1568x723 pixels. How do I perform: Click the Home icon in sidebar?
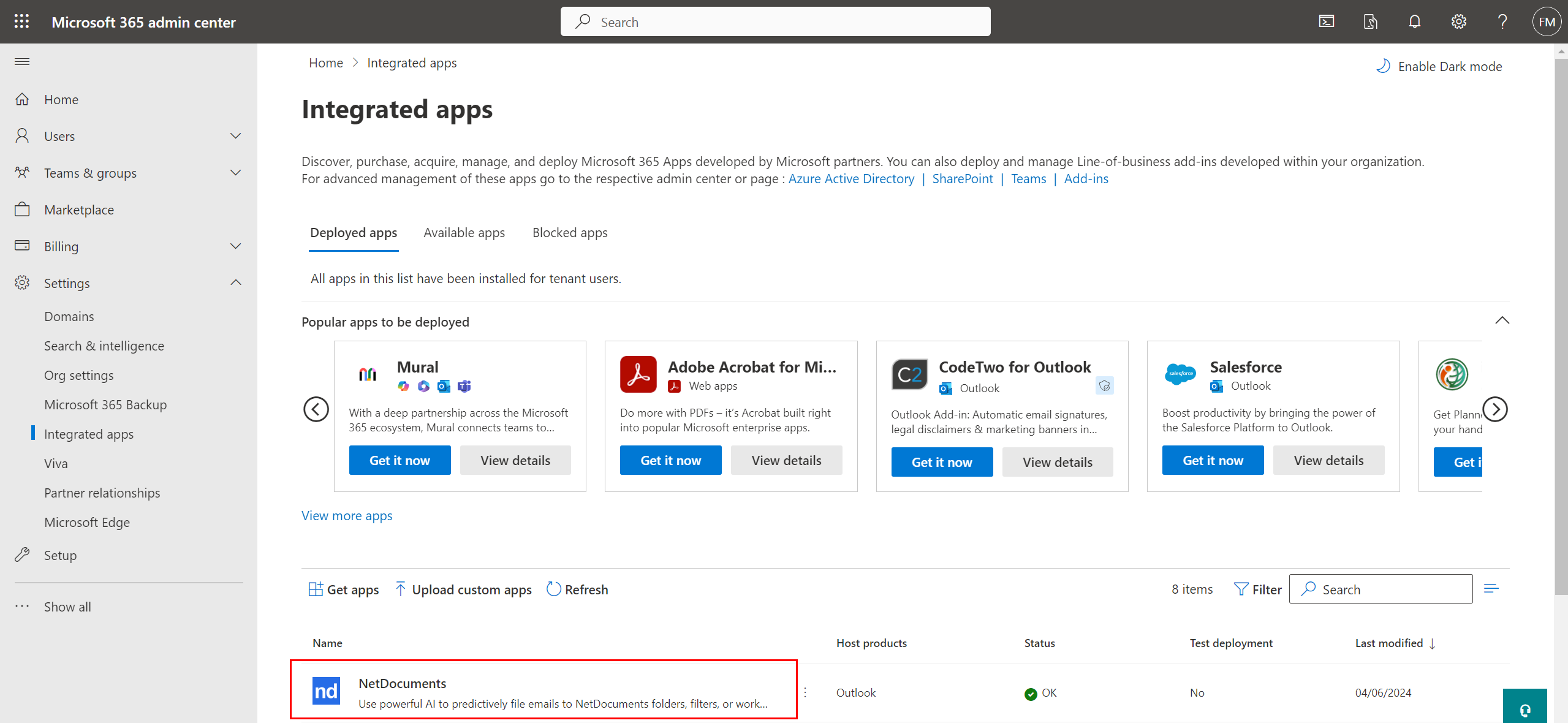22,99
